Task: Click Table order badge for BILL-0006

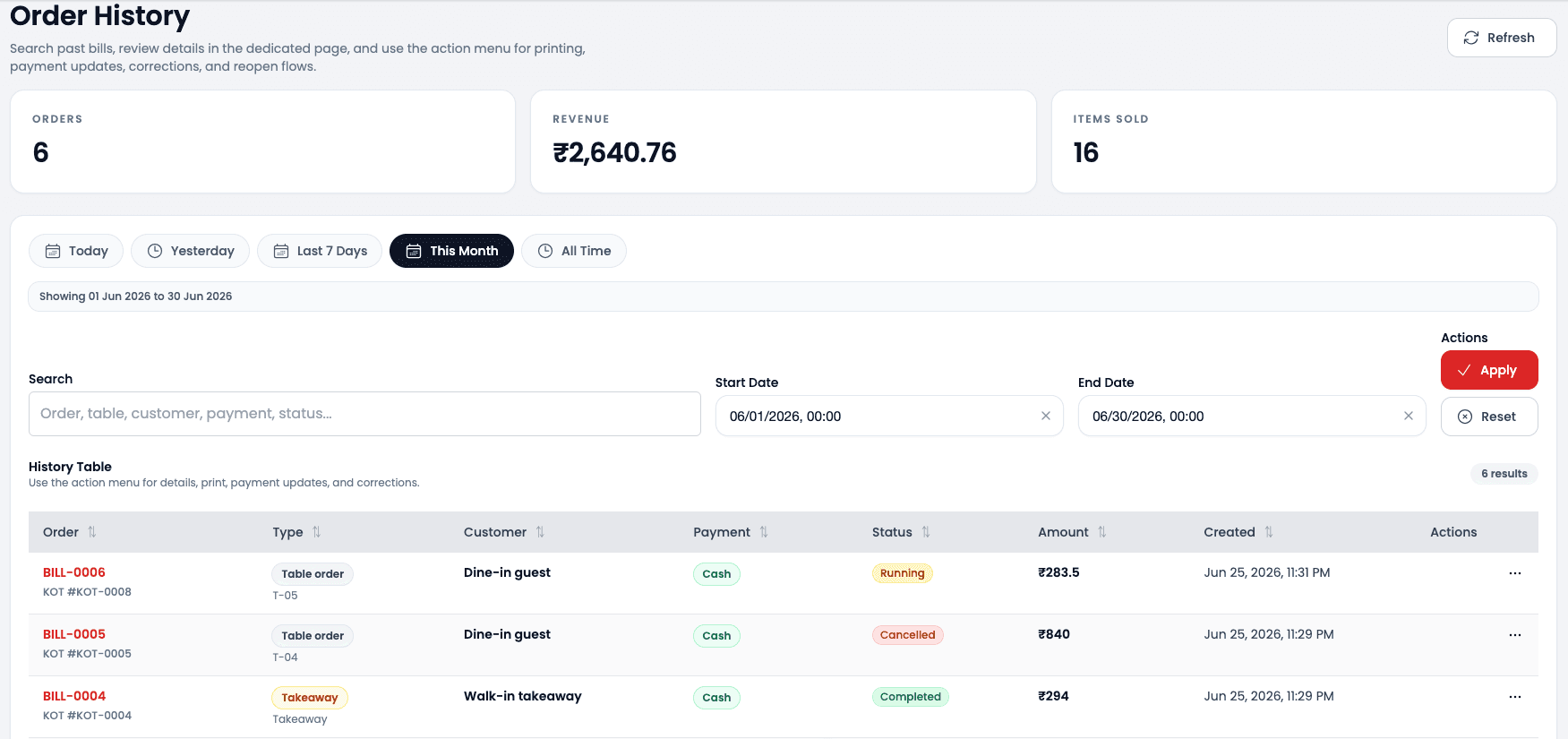Action: [313, 574]
